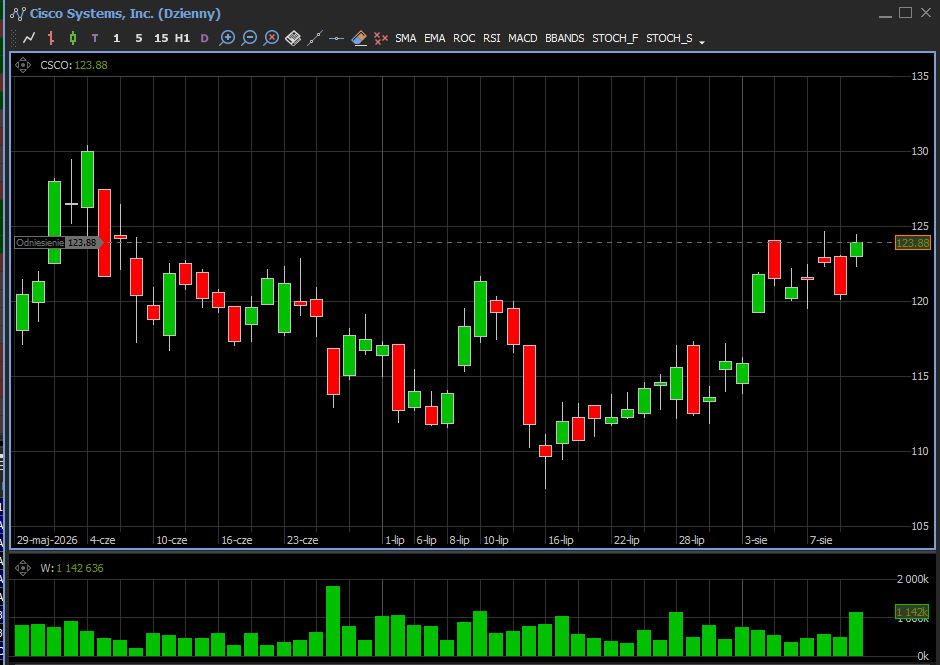Click the 10-lip date label
Viewport: 940px width, 665px height.
click(496, 540)
